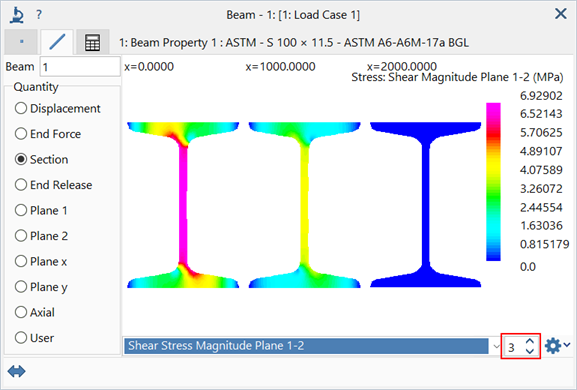Open the arrow beside the gear icon
577x390 pixels.
(567, 345)
